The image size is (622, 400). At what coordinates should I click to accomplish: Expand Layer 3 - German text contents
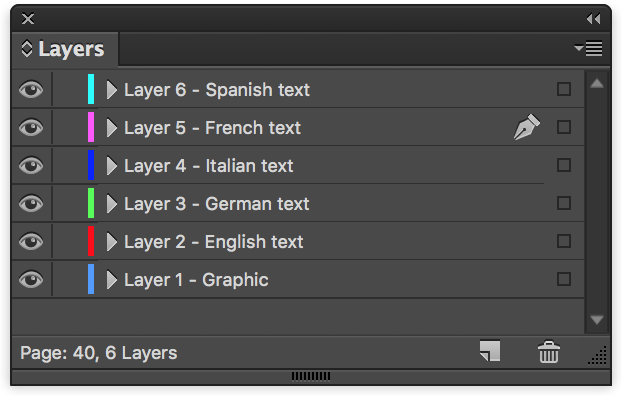pyautogui.click(x=112, y=204)
